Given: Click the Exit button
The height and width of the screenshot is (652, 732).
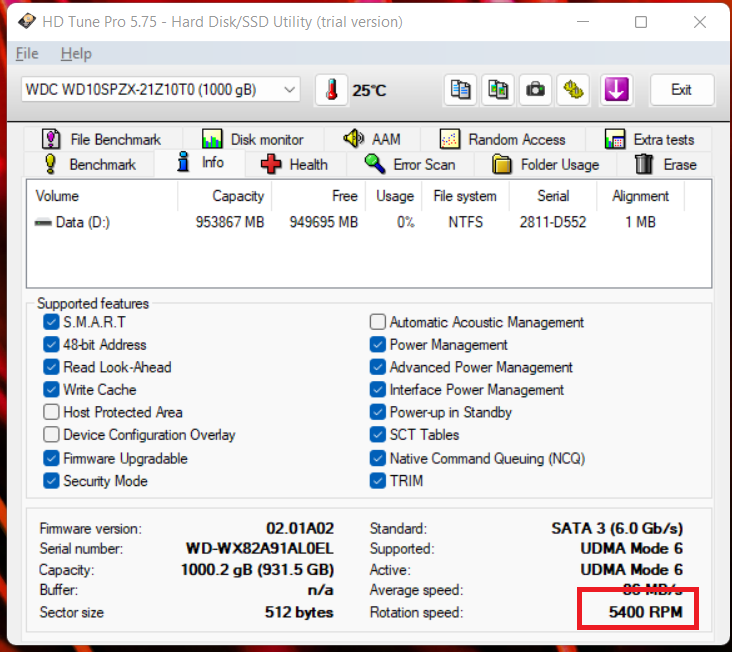Looking at the screenshot, I should click(x=682, y=90).
